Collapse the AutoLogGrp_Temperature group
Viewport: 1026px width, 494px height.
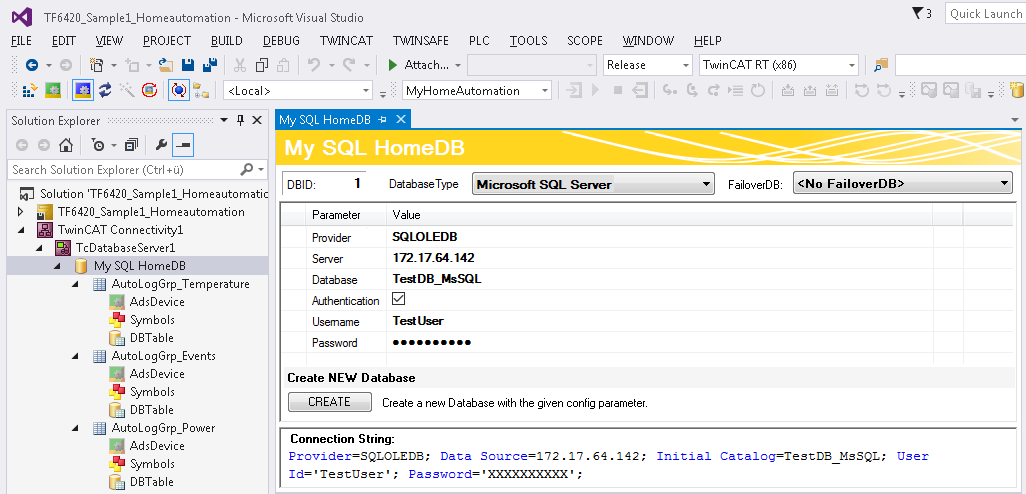pos(75,284)
